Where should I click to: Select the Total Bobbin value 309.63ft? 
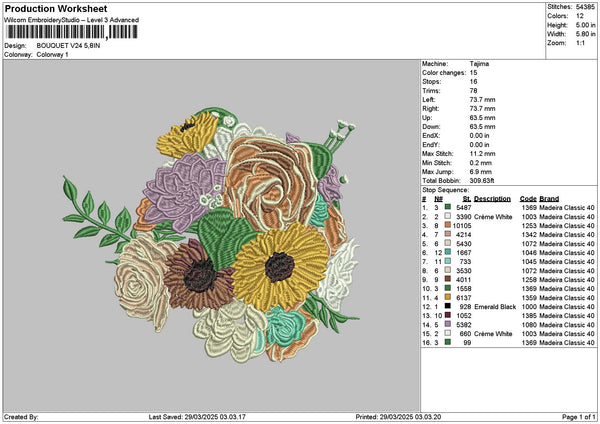(482, 181)
